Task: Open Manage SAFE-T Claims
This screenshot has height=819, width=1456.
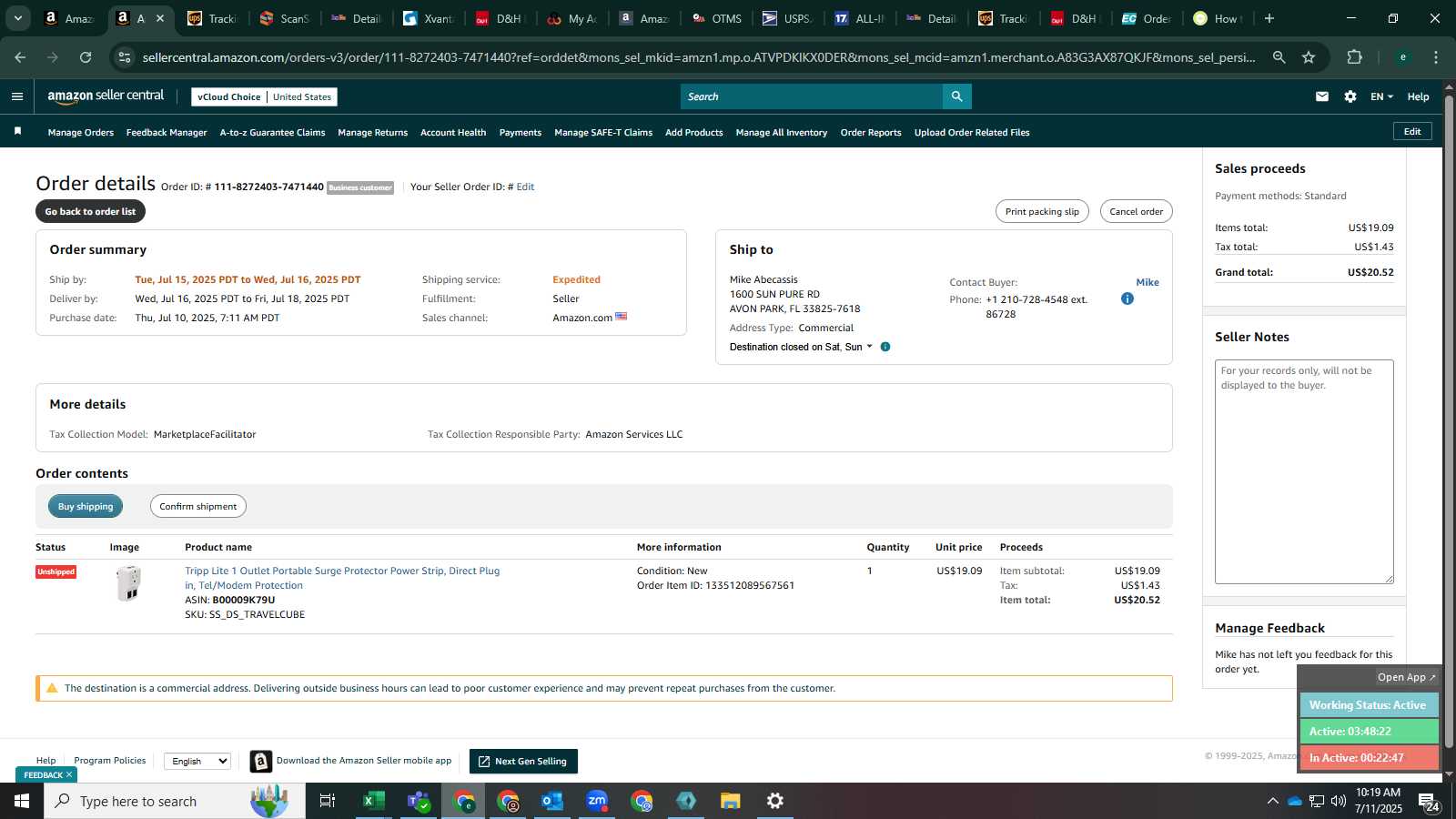Action: pyautogui.click(x=603, y=133)
